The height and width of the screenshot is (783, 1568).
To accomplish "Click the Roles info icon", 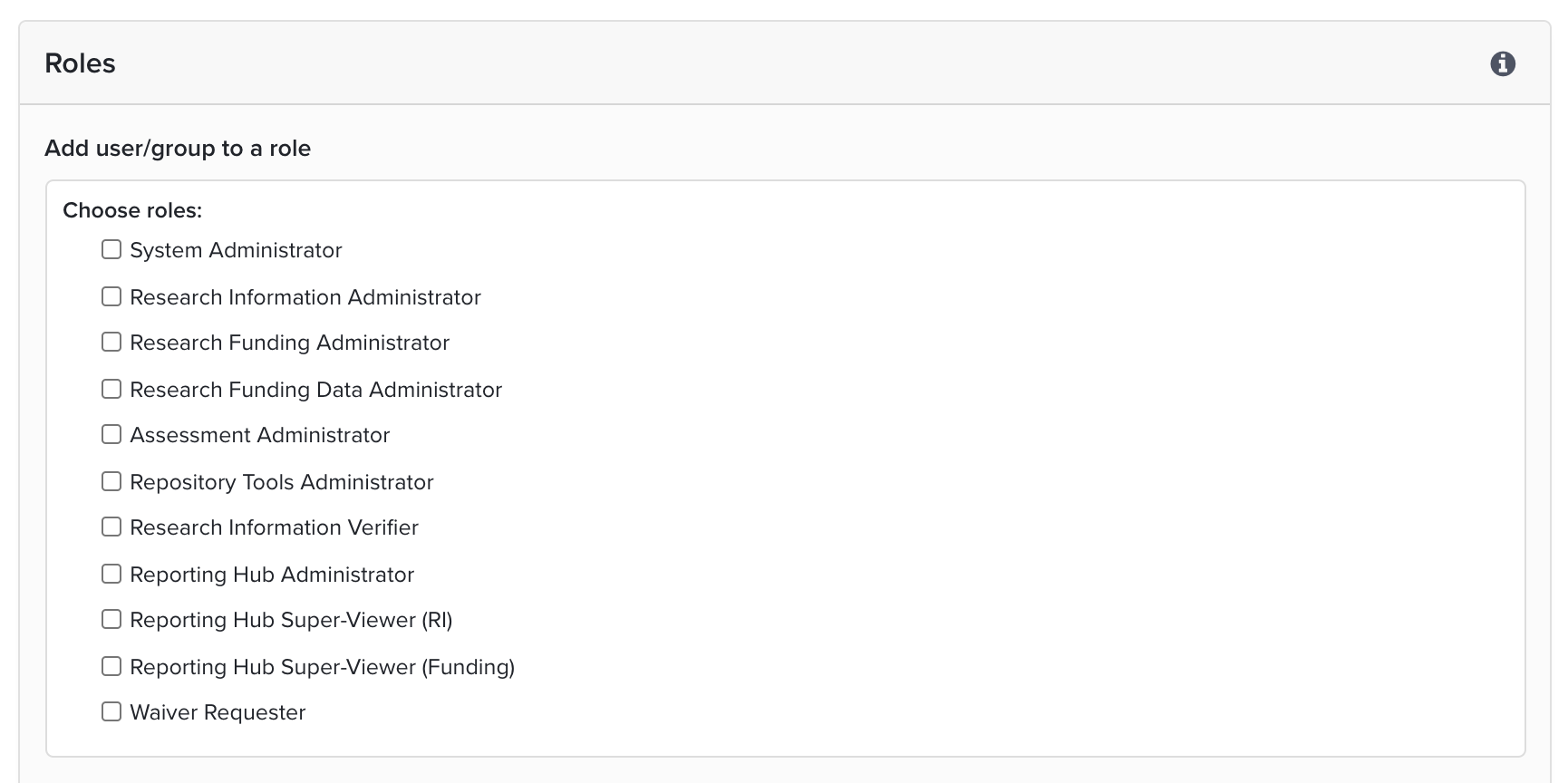I will pyautogui.click(x=1503, y=64).
